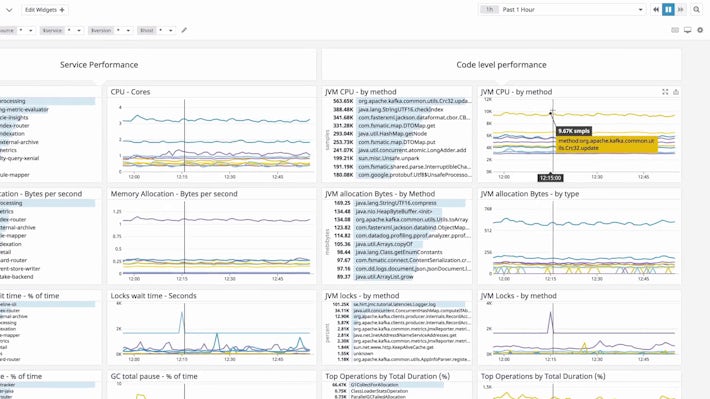The image size is (710, 399).
Task: Switch to TV mode monitor icon
Action: (x=687, y=30)
